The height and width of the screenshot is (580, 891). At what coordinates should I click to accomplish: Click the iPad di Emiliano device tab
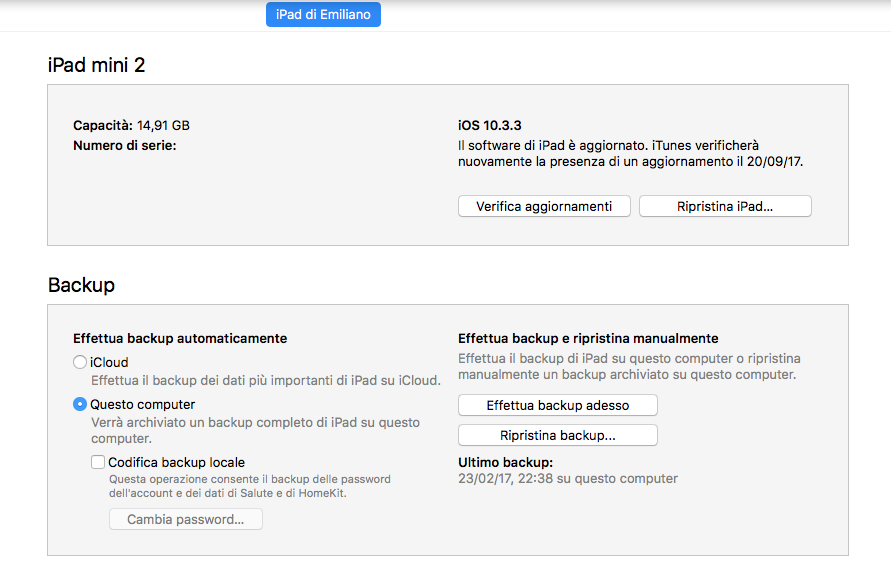(323, 15)
